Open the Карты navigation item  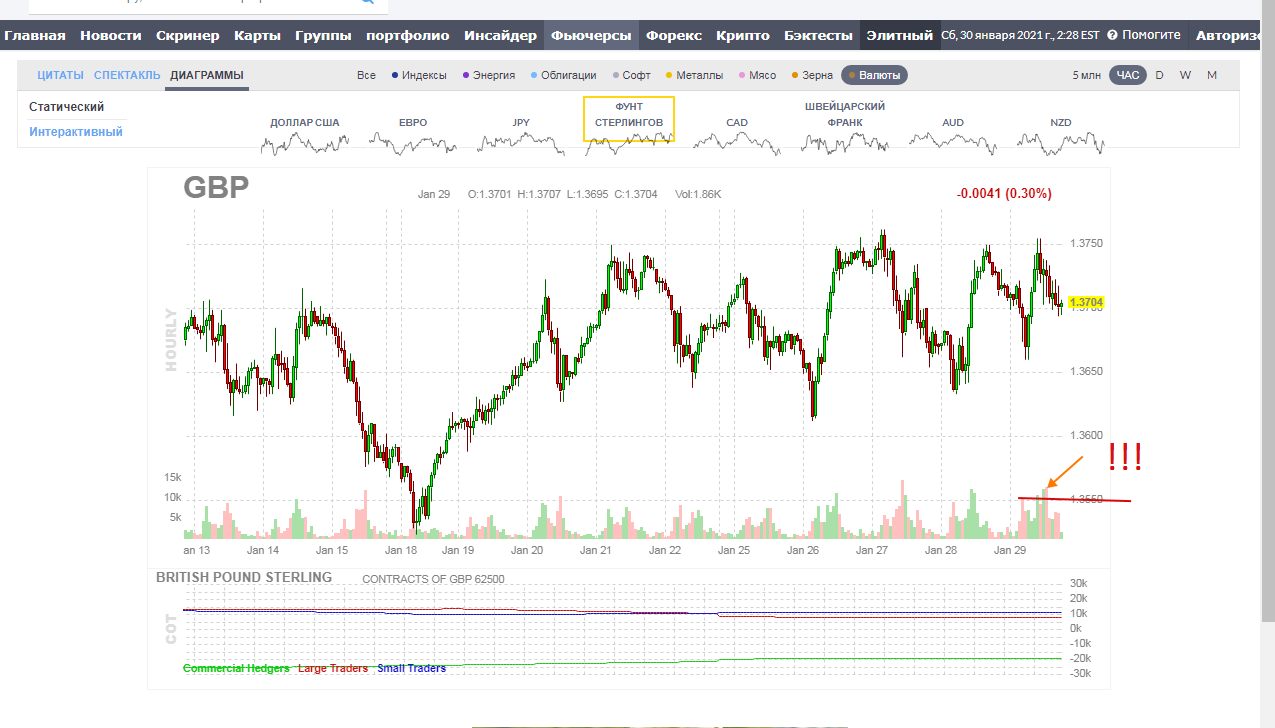tap(257, 36)
